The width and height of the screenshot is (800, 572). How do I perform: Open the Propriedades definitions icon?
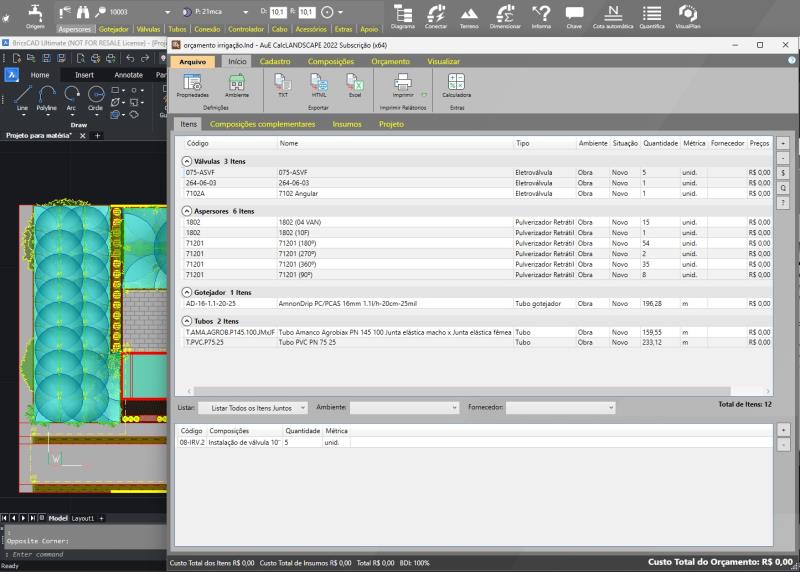[192, 85]
